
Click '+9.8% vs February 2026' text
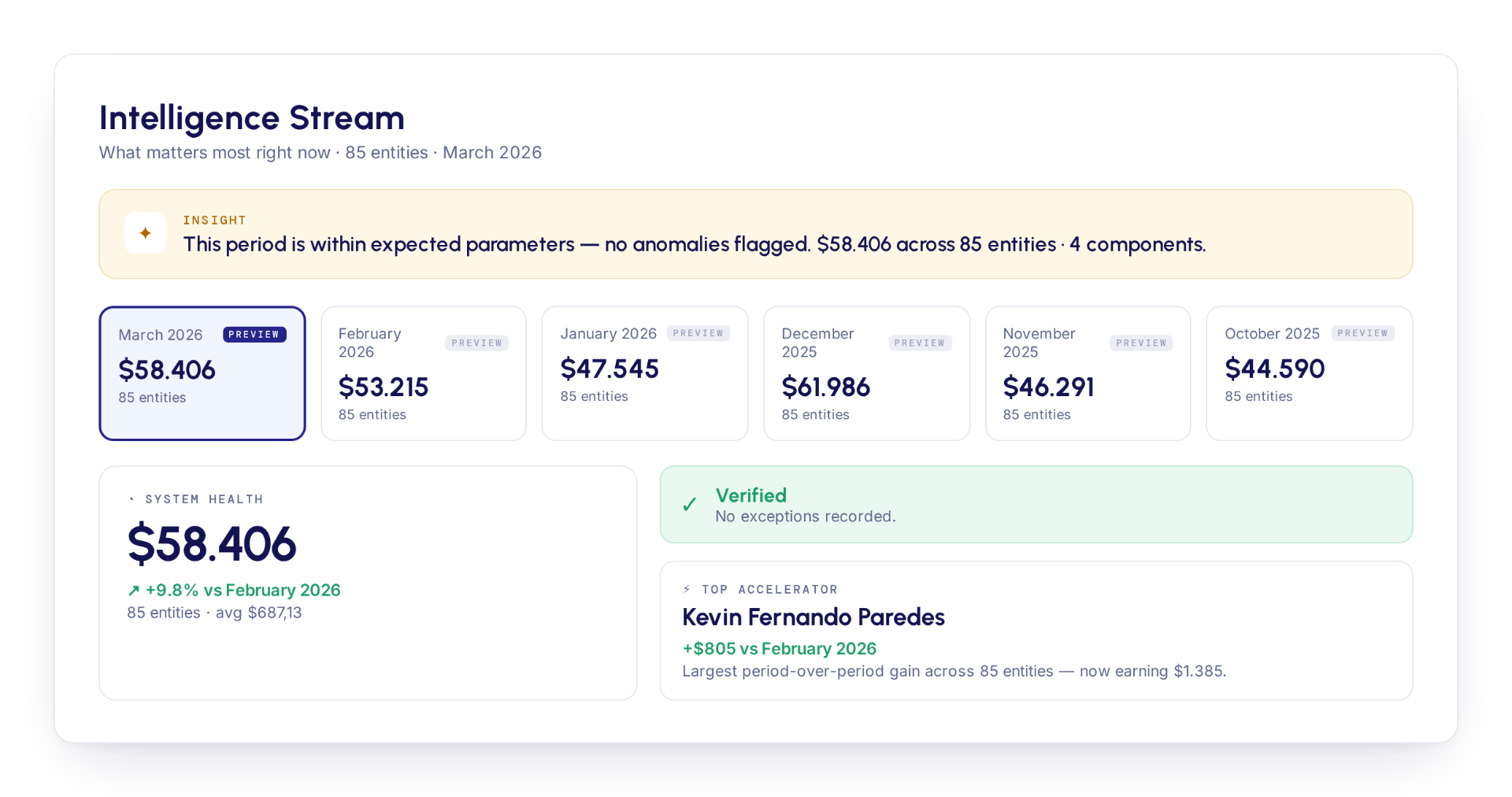(243, 591)
